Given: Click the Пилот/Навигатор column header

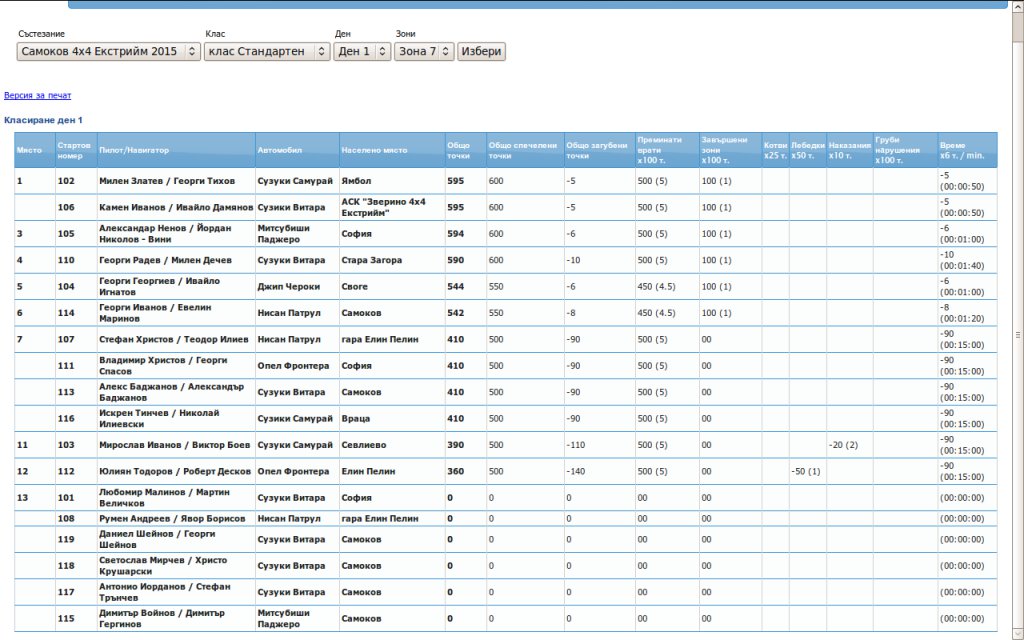Looking at the screenshot, I should [134, 150].
